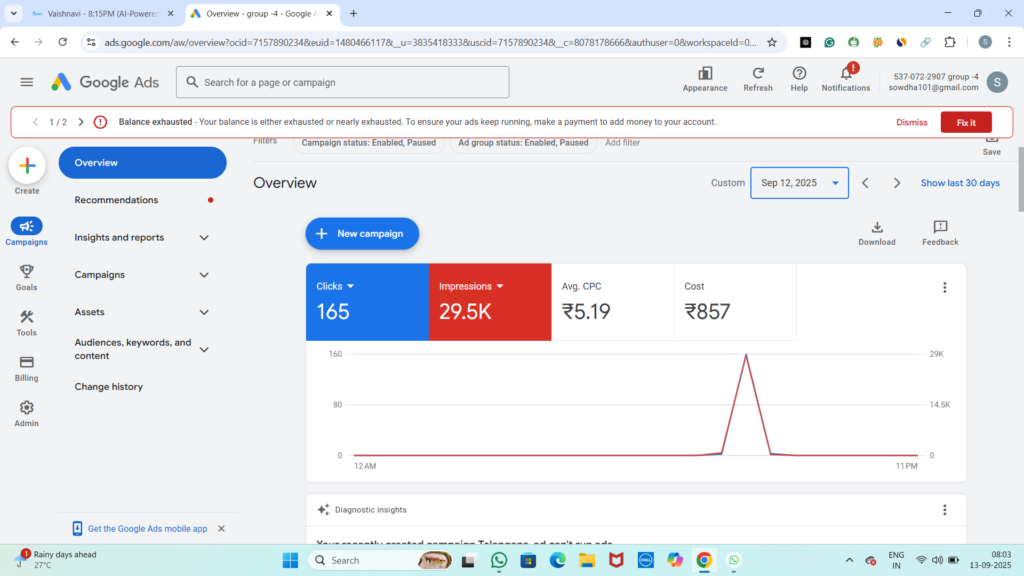The image size is (1024, 576).
Task: Open a new browser tab
Action: tap(353, 13)
